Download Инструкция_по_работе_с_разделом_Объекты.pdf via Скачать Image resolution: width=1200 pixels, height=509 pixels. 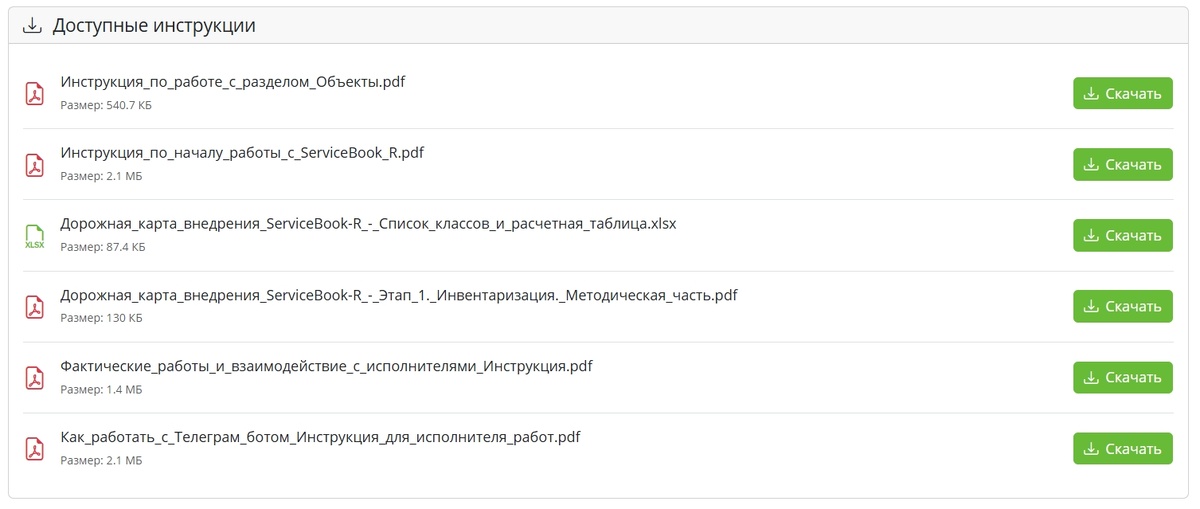pos(1122,94)
